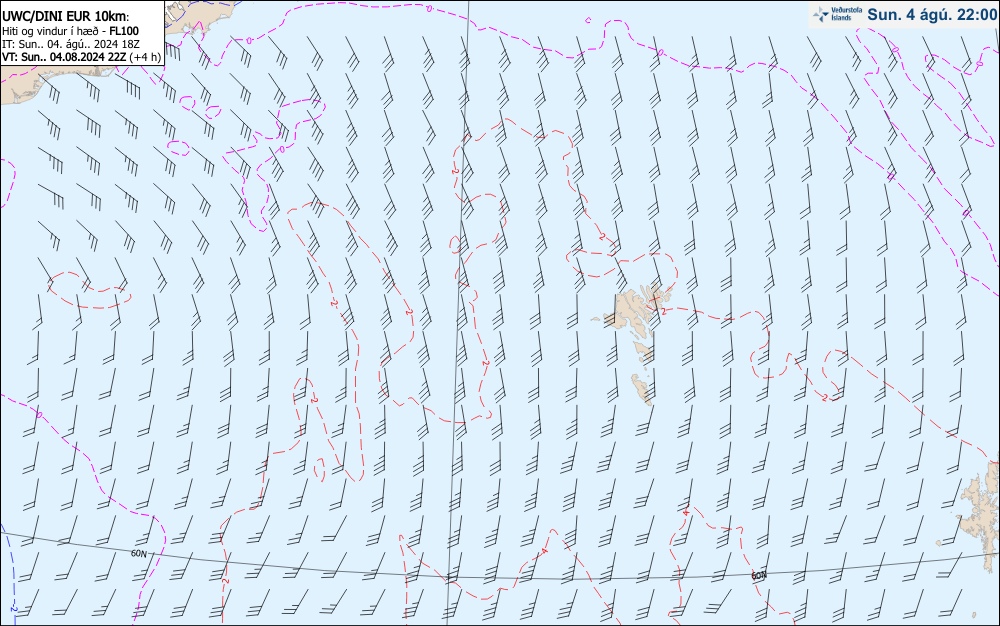Click the 'Sun. 4 ágú. 22:00' timestamp

(932, 14)
